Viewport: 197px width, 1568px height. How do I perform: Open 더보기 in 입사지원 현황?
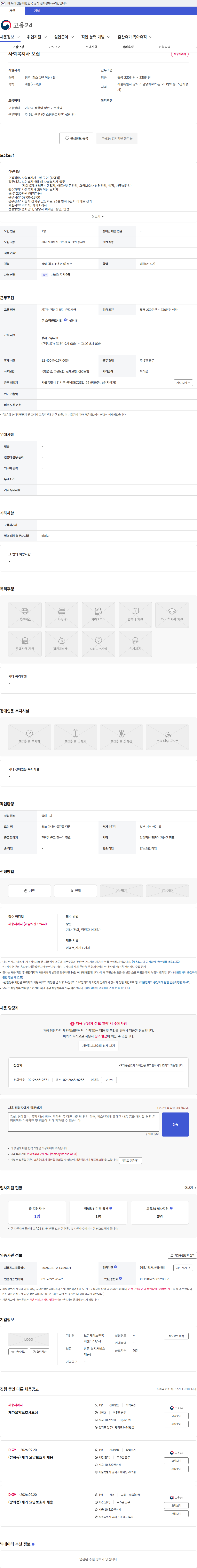[x=190, y=1188]
